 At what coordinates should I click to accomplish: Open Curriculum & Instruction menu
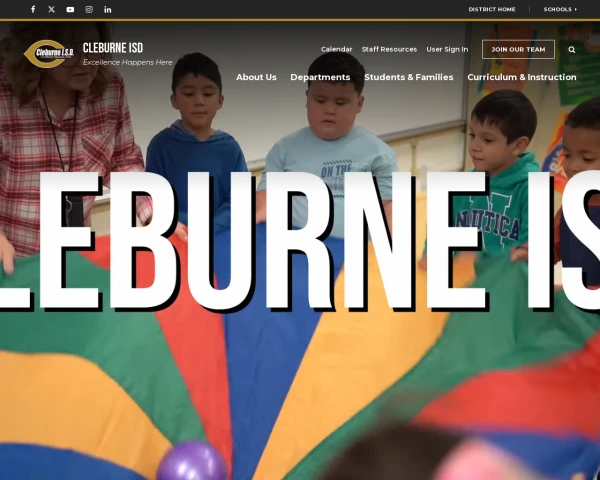522,77
